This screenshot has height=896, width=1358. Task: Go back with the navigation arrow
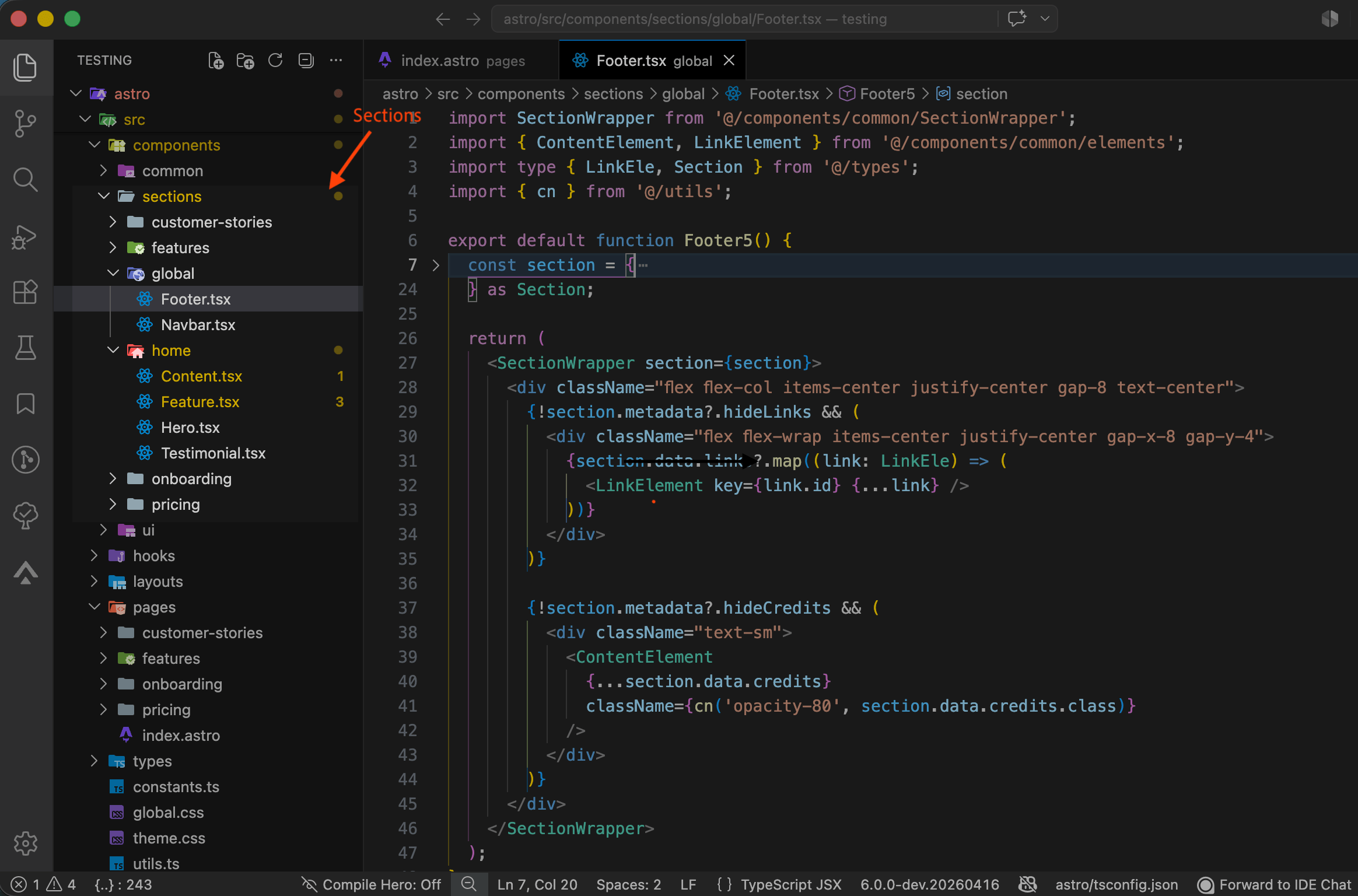[x=443, y=19]
